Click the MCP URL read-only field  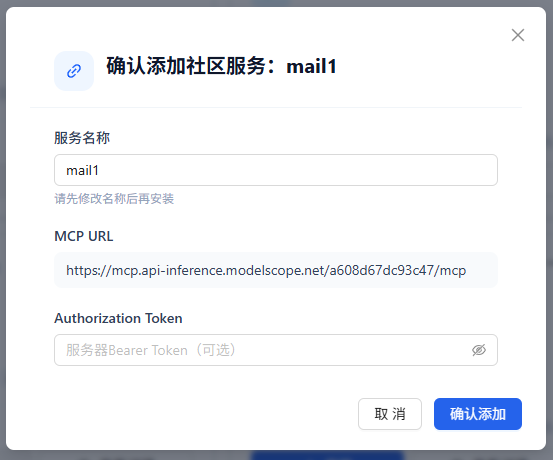[x=276, y=270]
